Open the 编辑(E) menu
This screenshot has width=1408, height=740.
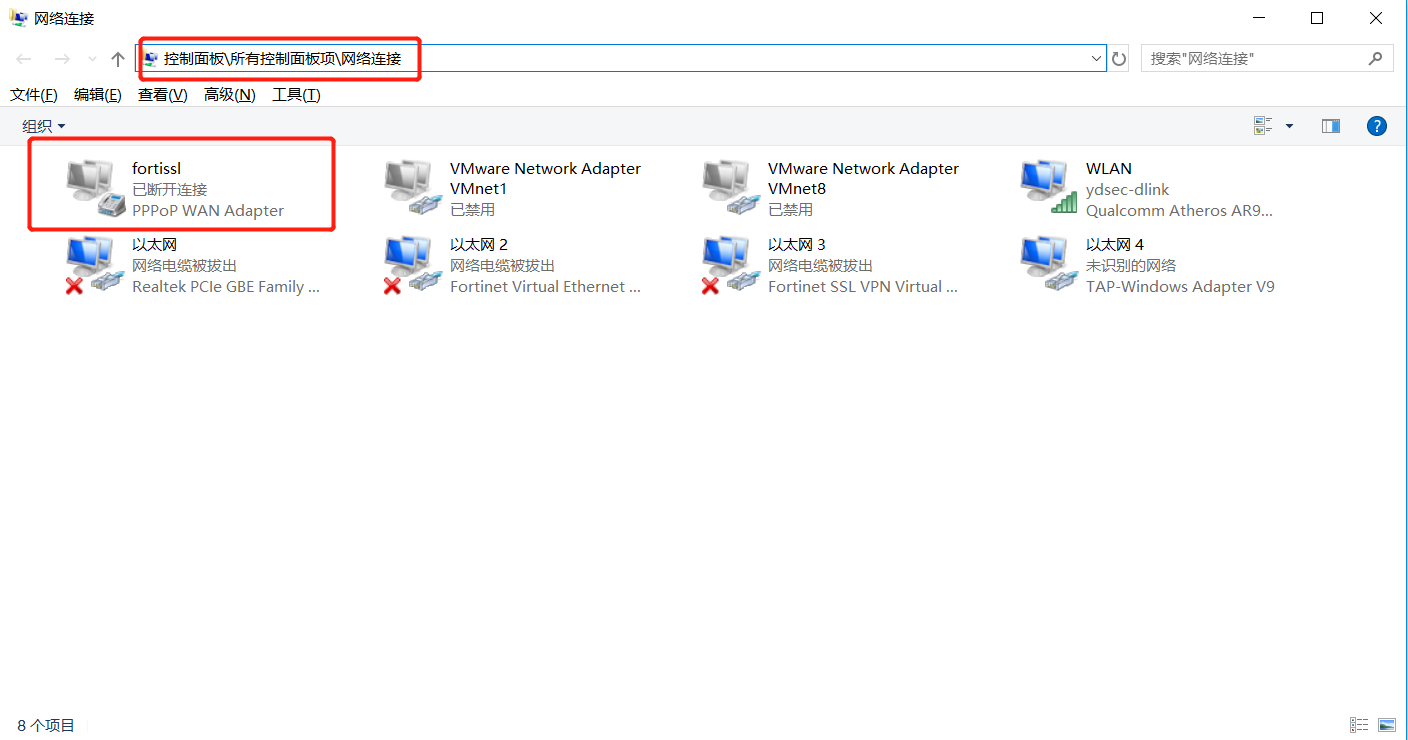tap(98, 95)
